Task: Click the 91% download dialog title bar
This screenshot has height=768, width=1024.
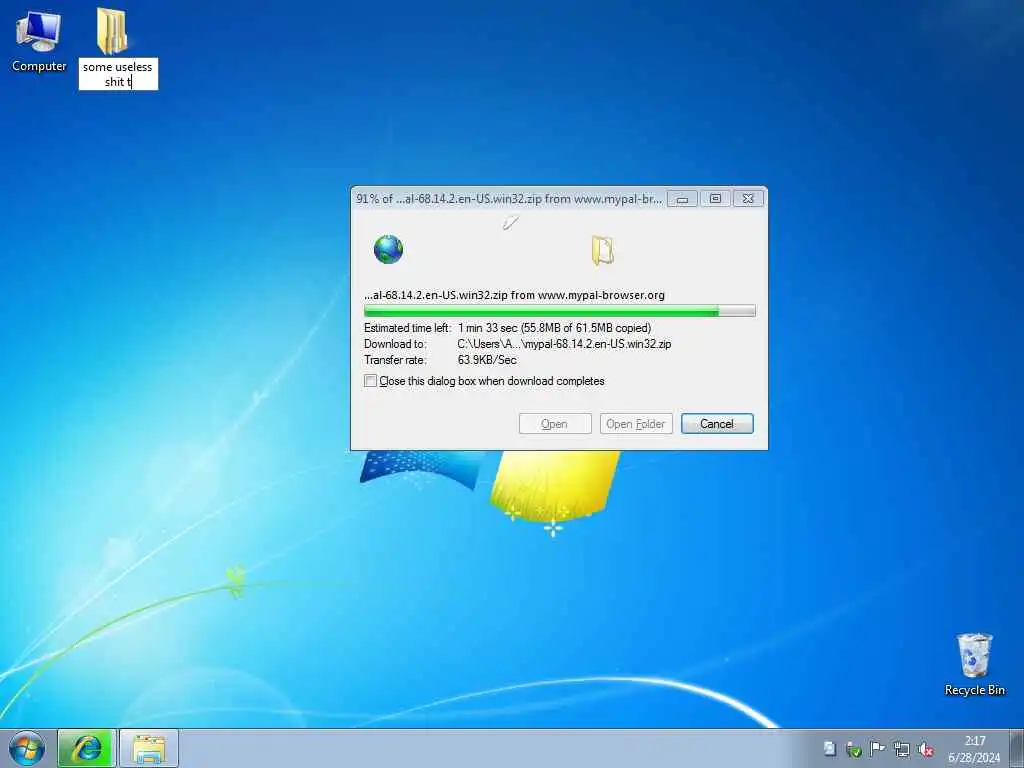Action: [x=509, y=199]
